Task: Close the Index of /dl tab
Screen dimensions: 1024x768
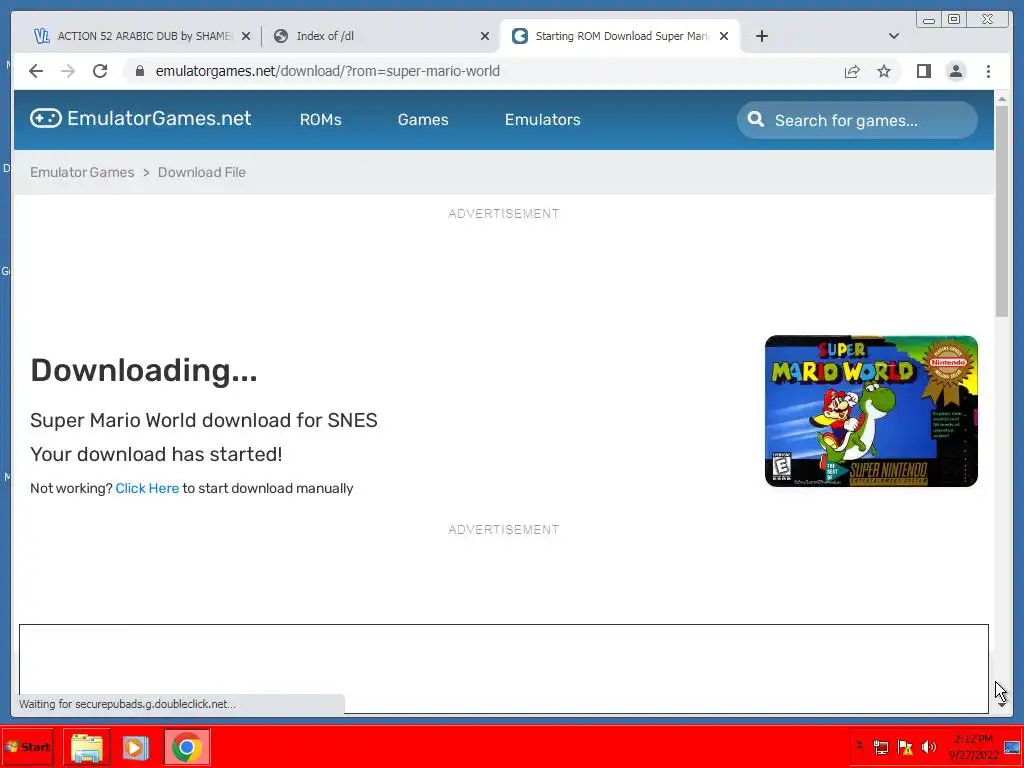Action: 485,36
